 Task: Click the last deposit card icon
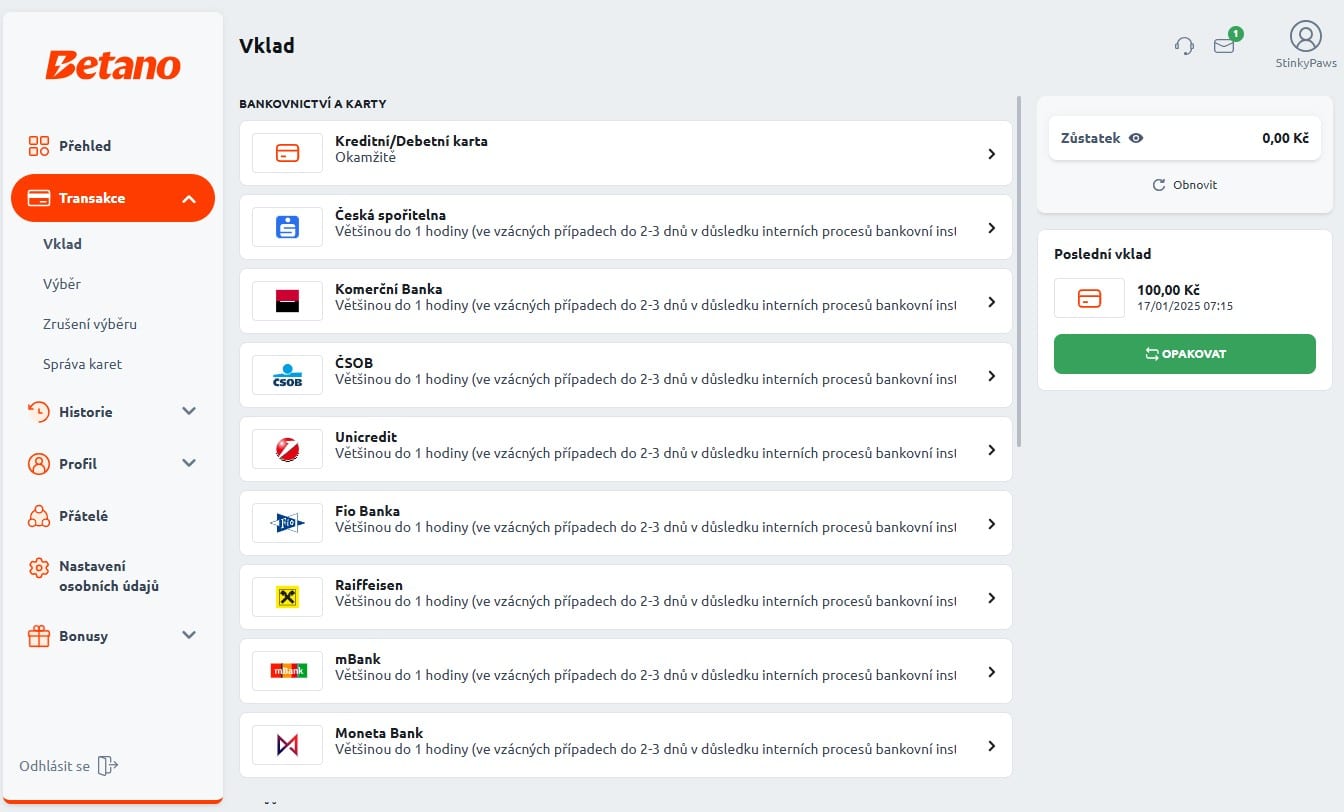pos(1090,298)
